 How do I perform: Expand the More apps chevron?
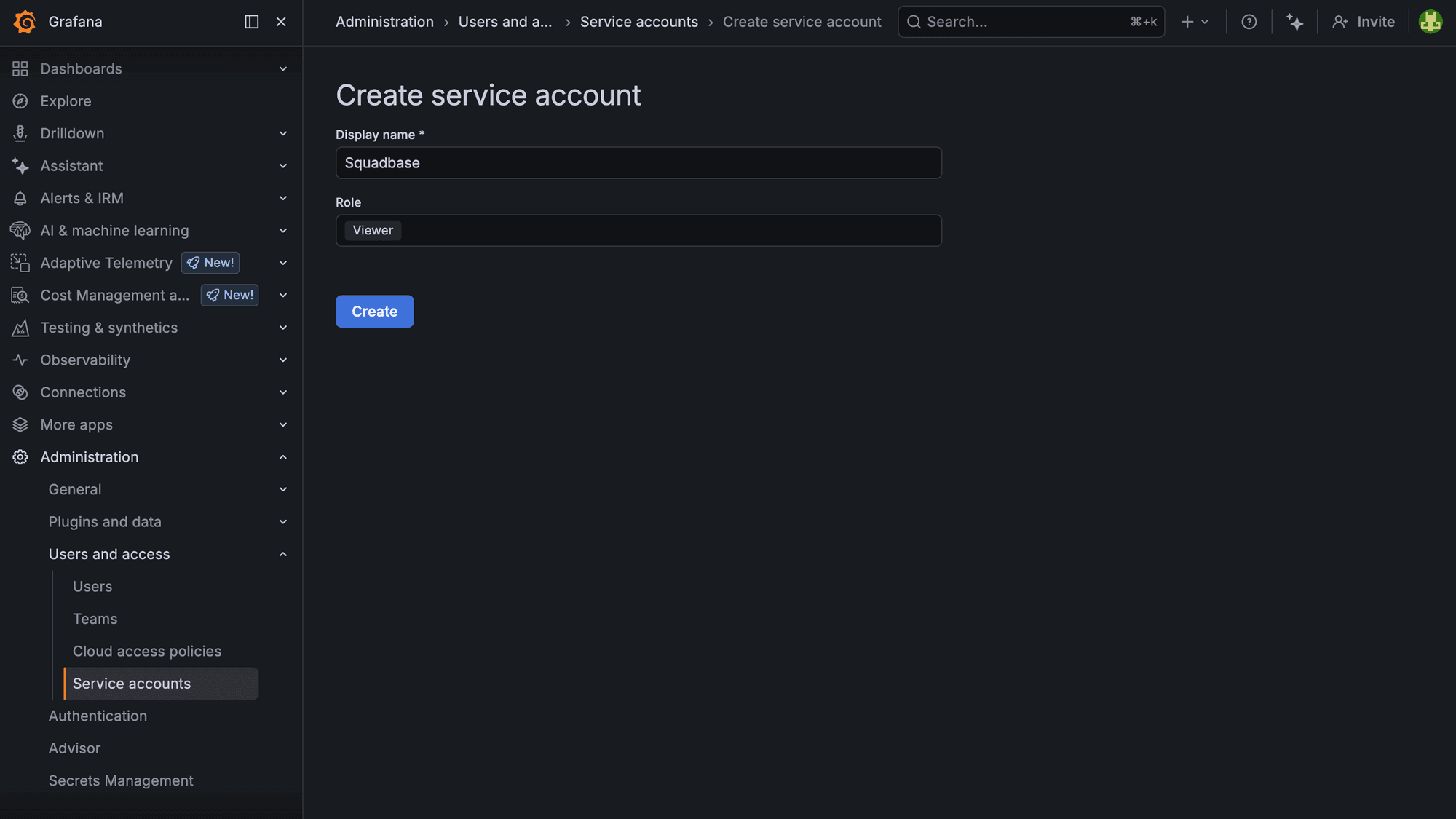point(283,424)
